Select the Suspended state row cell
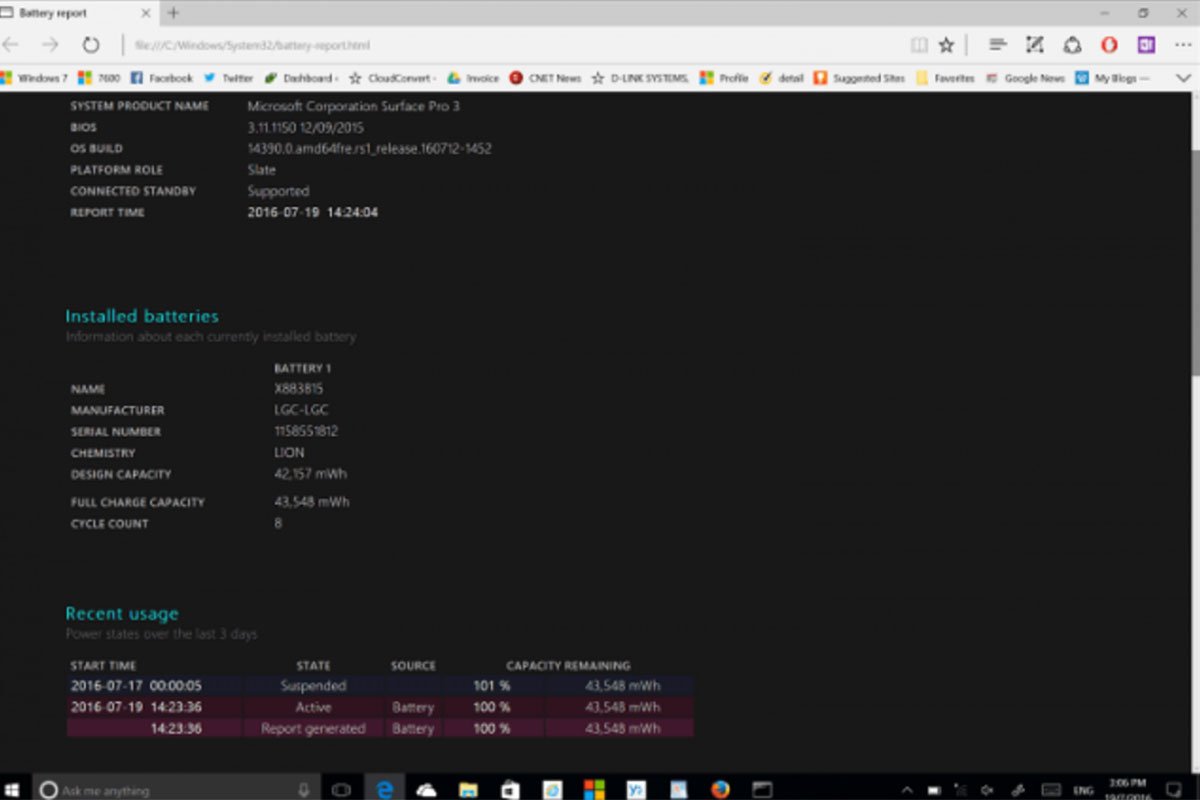 click(x=313, y=686)
